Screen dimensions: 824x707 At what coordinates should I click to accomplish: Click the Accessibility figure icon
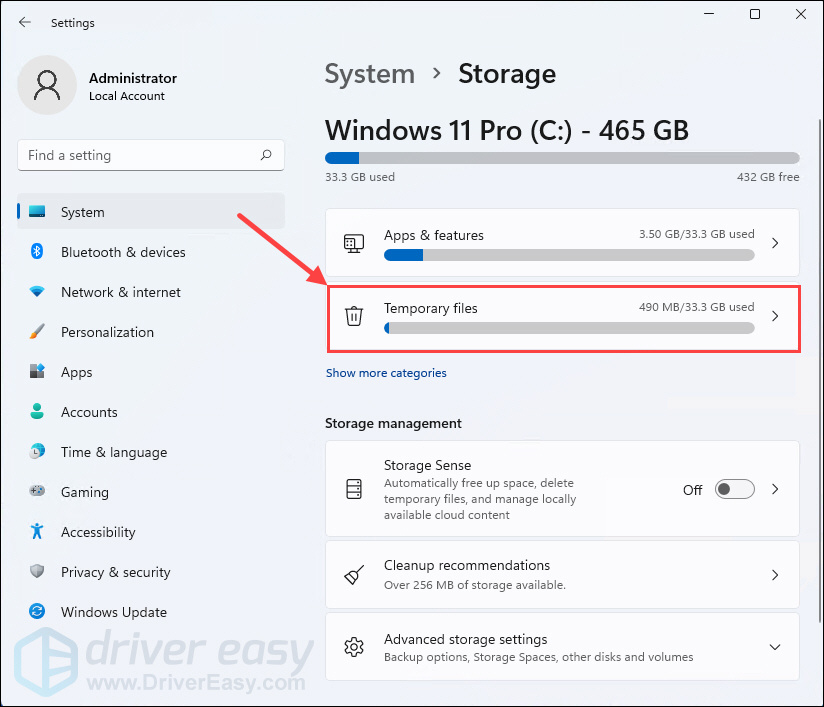point(37,531)
